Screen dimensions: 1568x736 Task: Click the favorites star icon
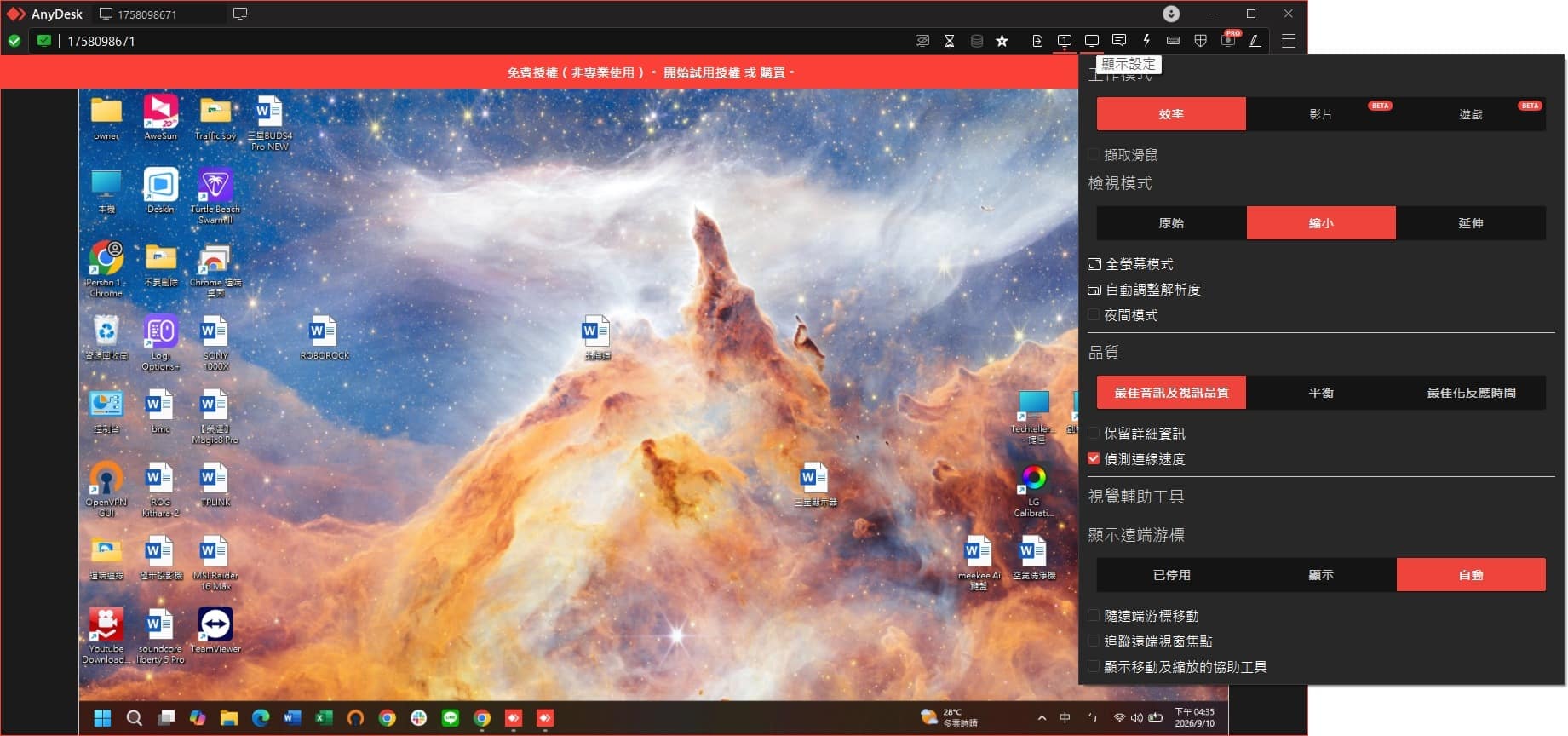click(x=1002, y=41)
